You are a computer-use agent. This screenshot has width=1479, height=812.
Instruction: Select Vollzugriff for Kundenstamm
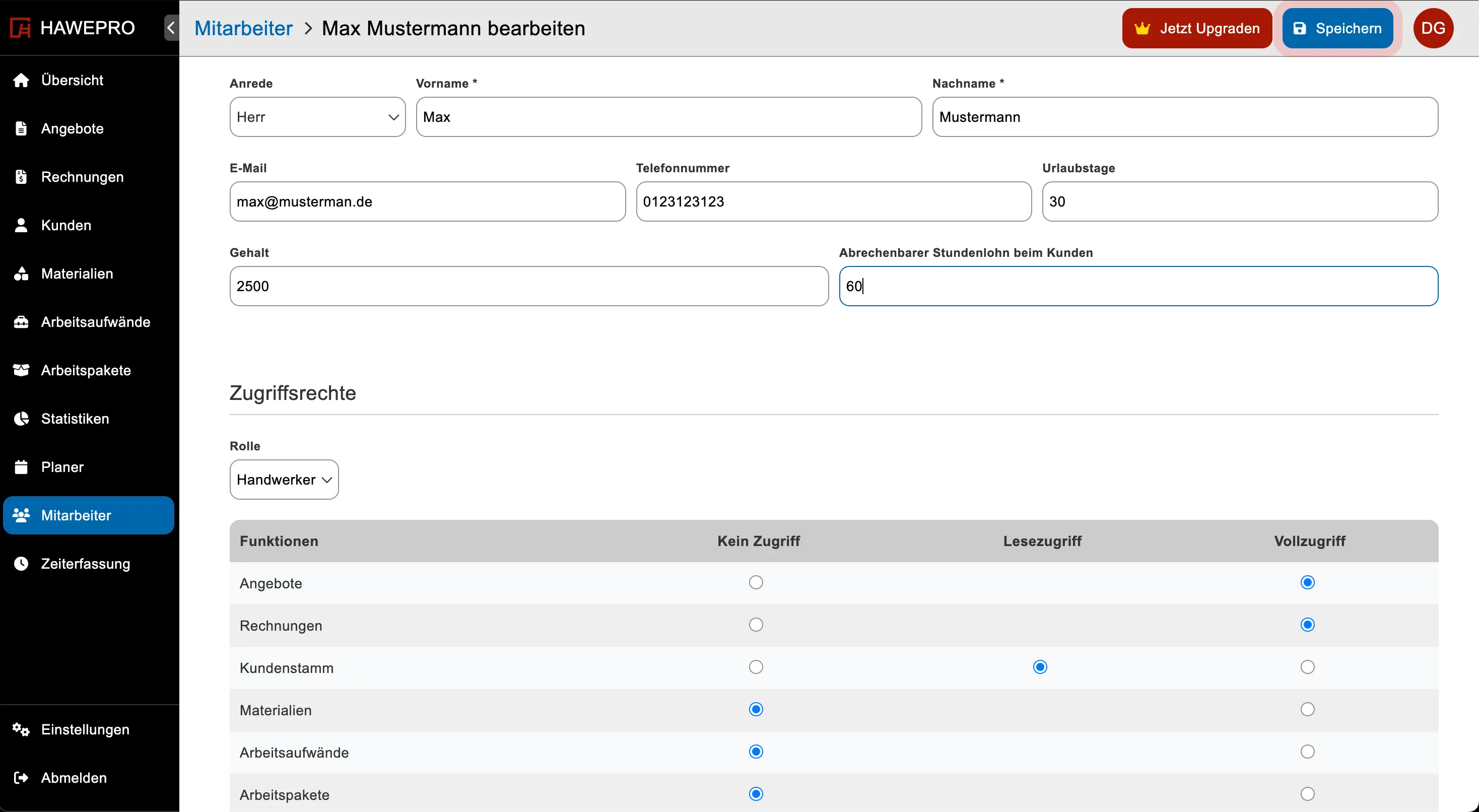tap(1307, 667)
